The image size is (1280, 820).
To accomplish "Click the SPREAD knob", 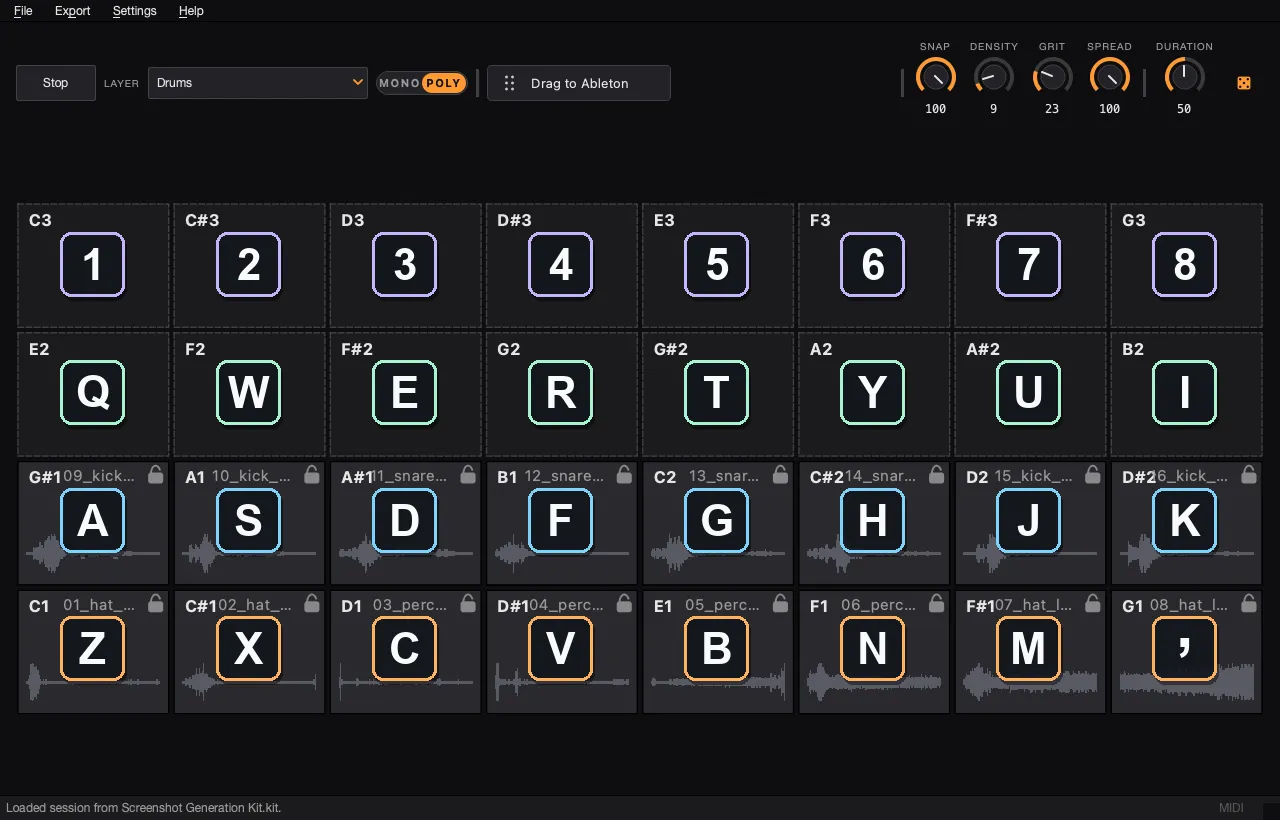I will [1110, 77].
